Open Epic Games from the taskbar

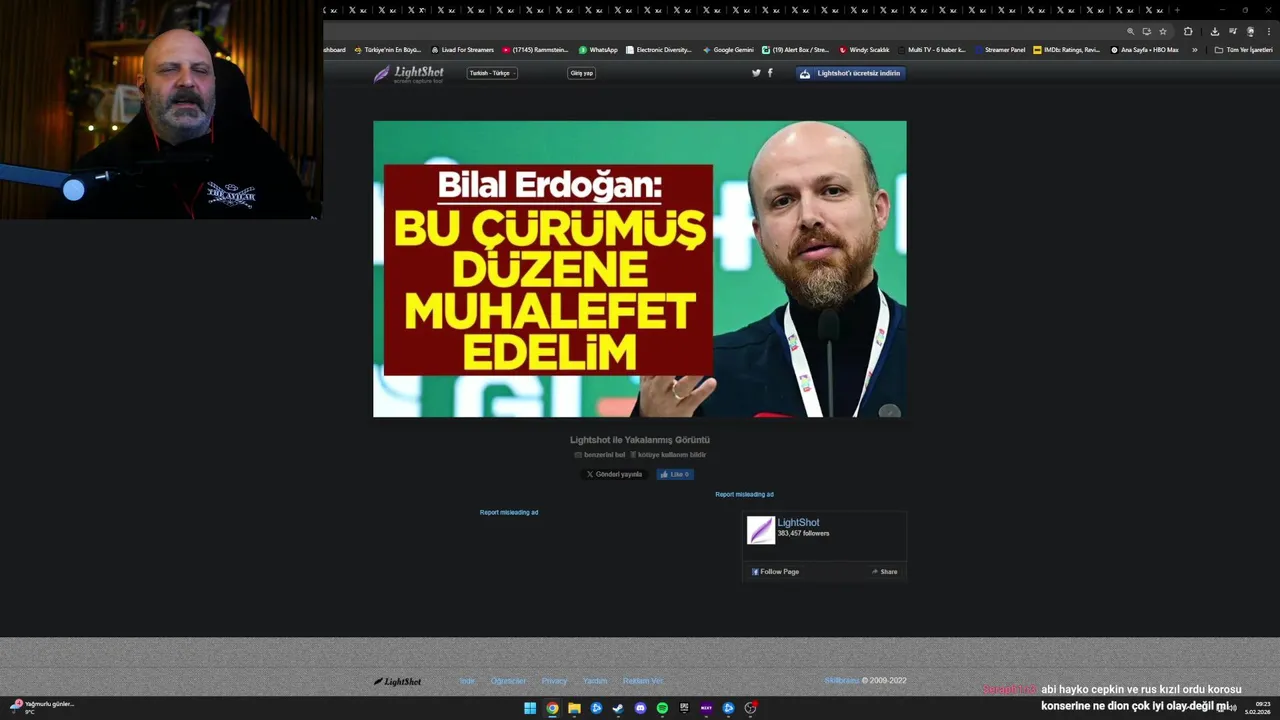coord(684,708)
